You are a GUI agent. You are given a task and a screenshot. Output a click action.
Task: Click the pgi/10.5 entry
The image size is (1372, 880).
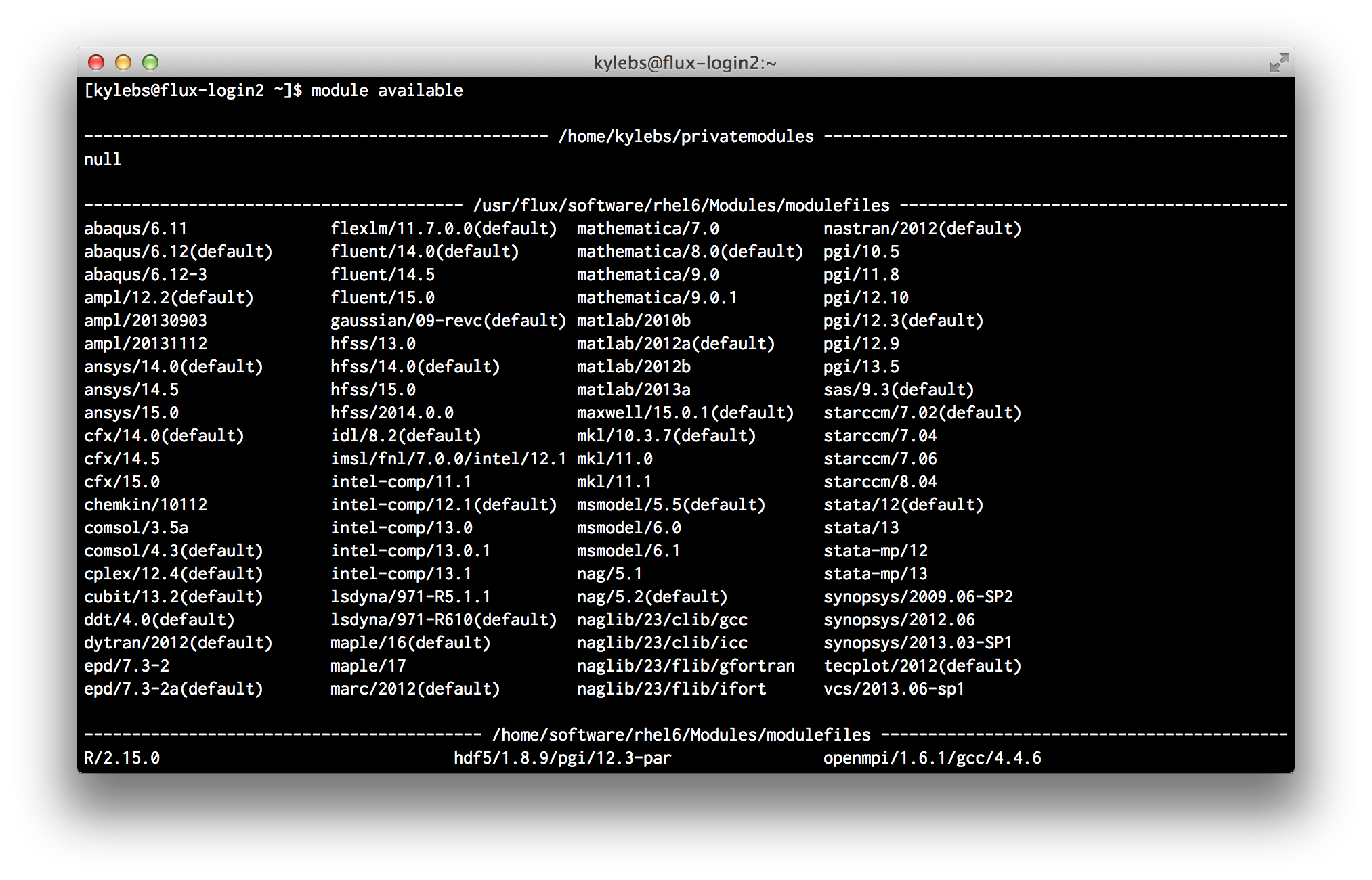(x=861, y=251)
